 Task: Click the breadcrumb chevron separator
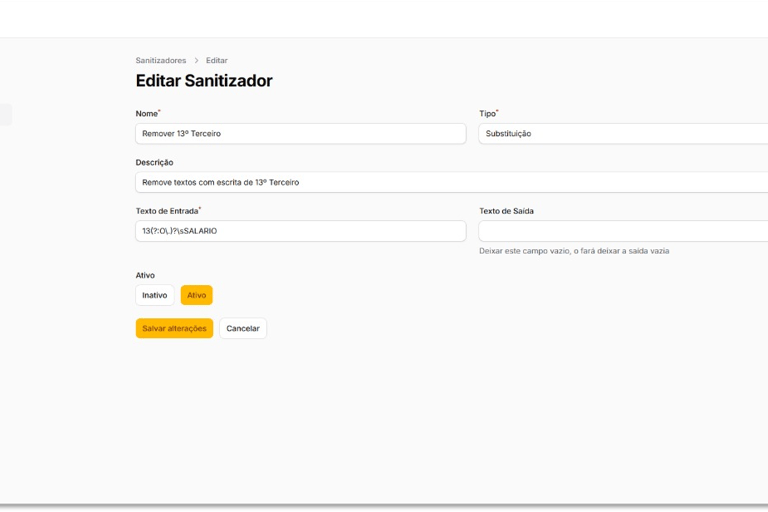(196, 60)
